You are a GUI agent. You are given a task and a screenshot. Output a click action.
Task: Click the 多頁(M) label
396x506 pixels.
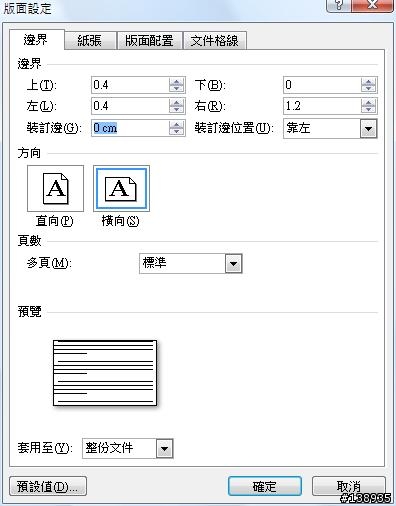[49, 263]
